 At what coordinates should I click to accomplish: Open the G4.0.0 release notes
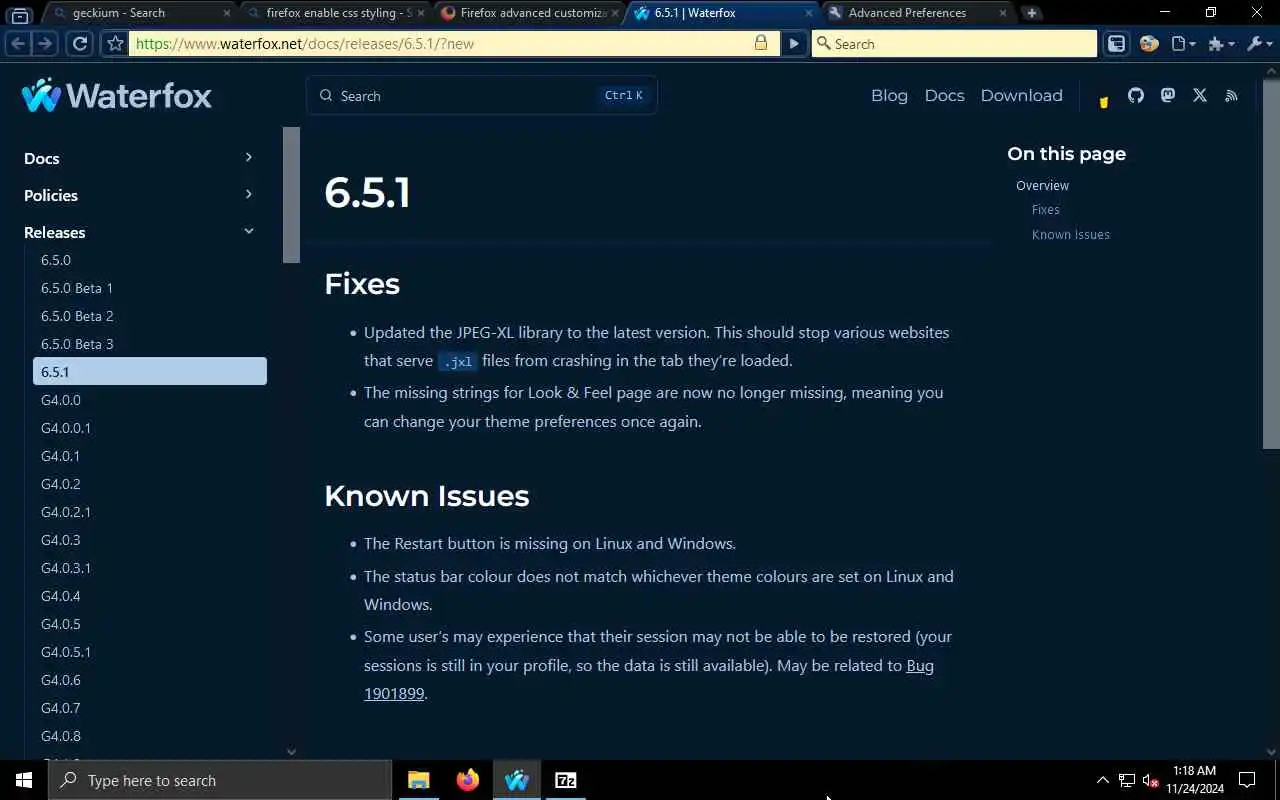pos(150,400)
